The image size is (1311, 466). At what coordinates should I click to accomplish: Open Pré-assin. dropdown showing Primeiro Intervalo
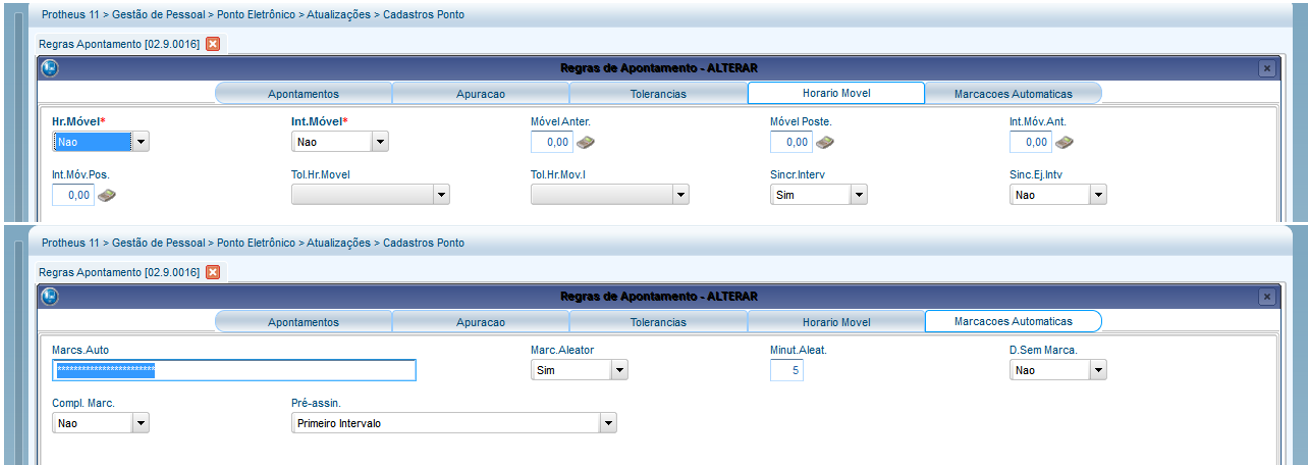pos(607,423)
